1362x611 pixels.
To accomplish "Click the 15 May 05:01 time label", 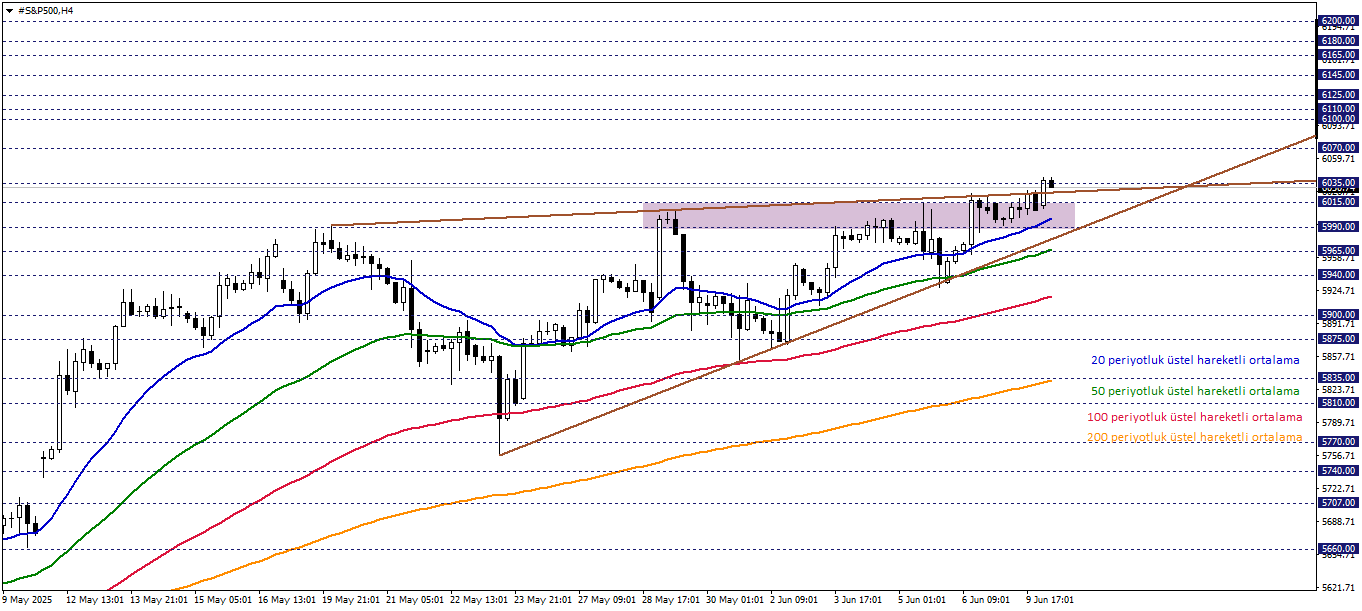I will (x=223, y=601).
